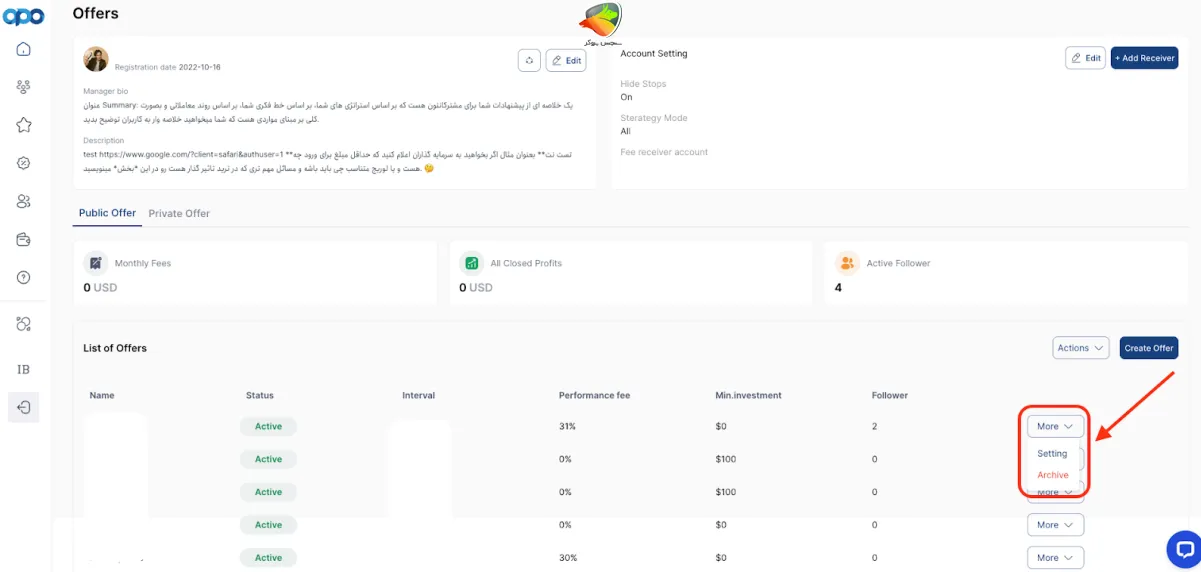
Task: Select Setting from the More menu
Action: click(1052, 453)
